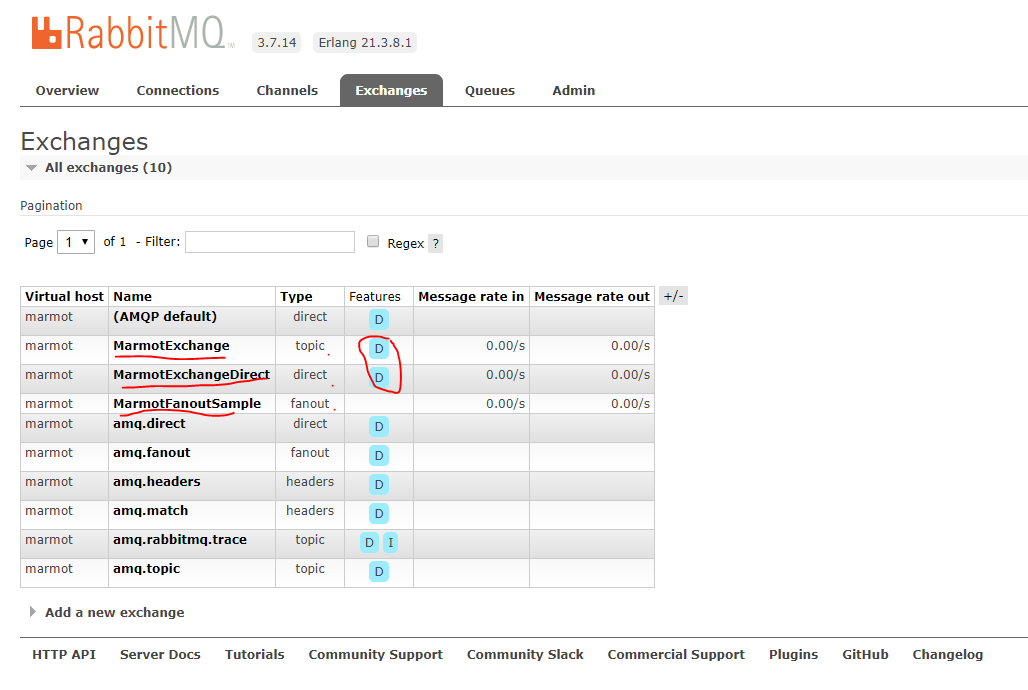
Task: Switch to the Queues tab
Action: [490, 91]
